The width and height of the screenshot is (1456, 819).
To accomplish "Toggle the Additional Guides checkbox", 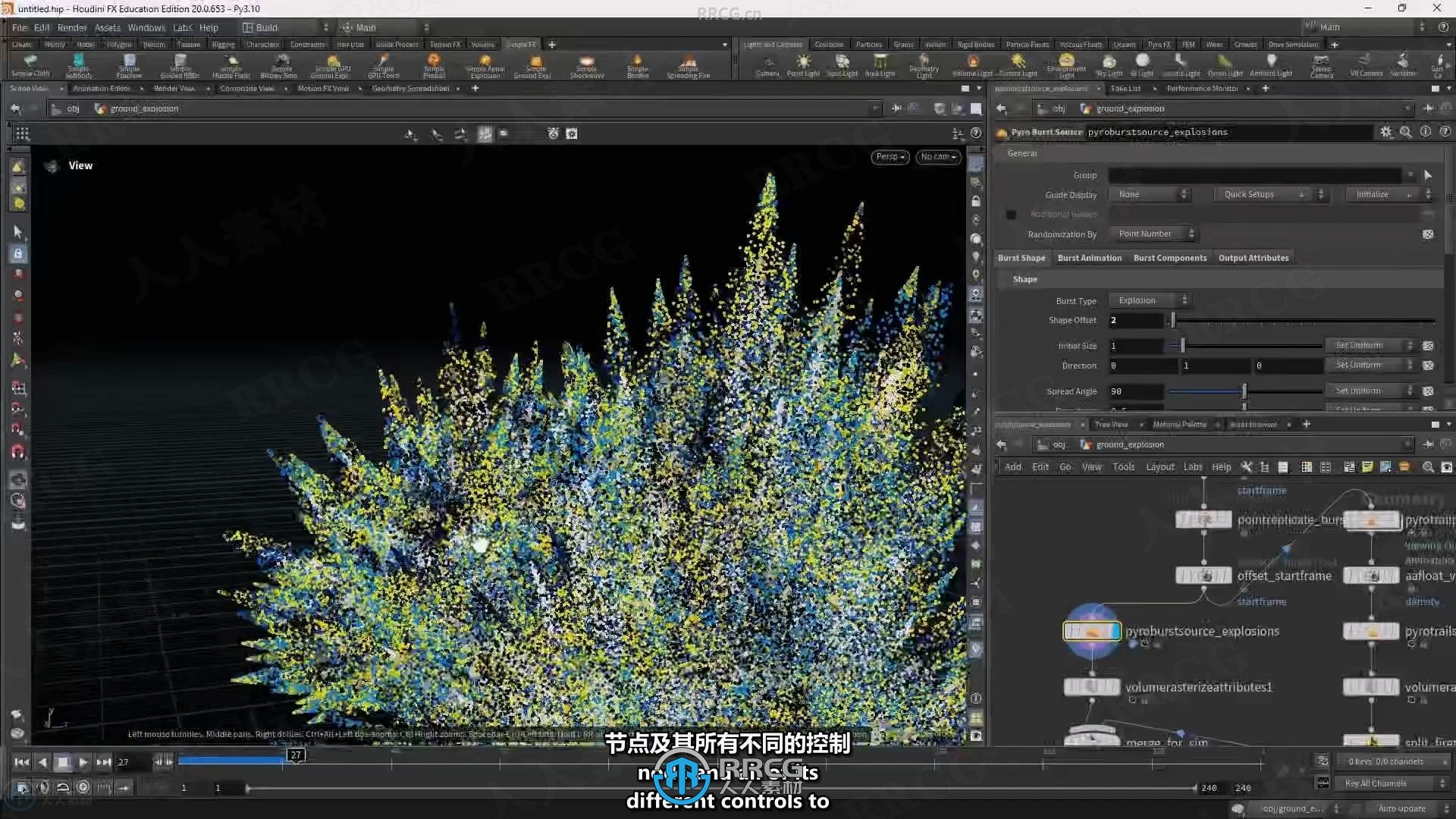I will click(1011, 215).
